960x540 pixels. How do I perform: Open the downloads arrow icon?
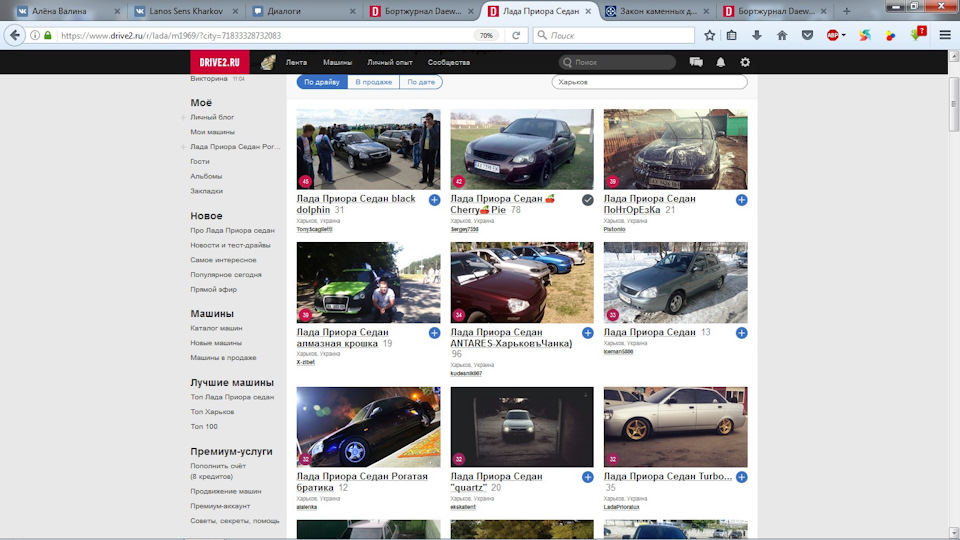tap(757, 36)
